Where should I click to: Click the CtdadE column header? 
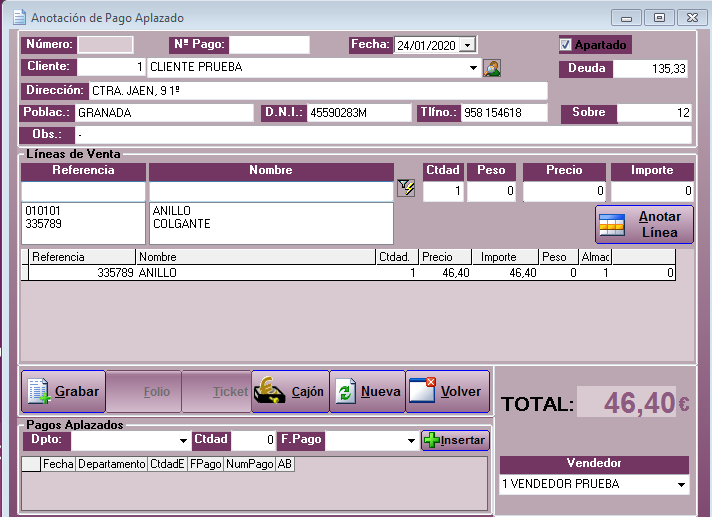(x=167, y=464)
